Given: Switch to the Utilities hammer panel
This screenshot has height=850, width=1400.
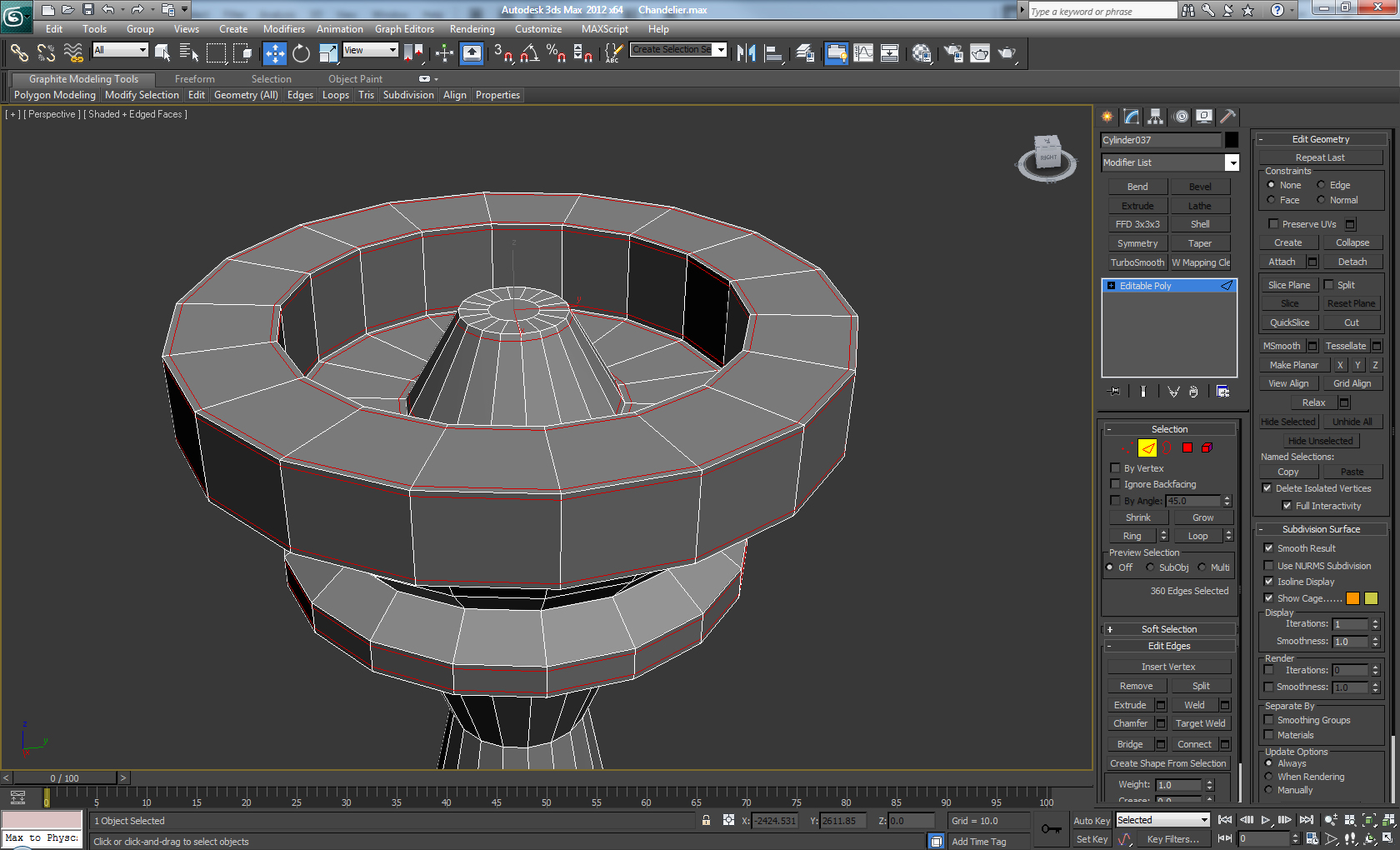Looking at the screenshot, I should (1227, 117).
